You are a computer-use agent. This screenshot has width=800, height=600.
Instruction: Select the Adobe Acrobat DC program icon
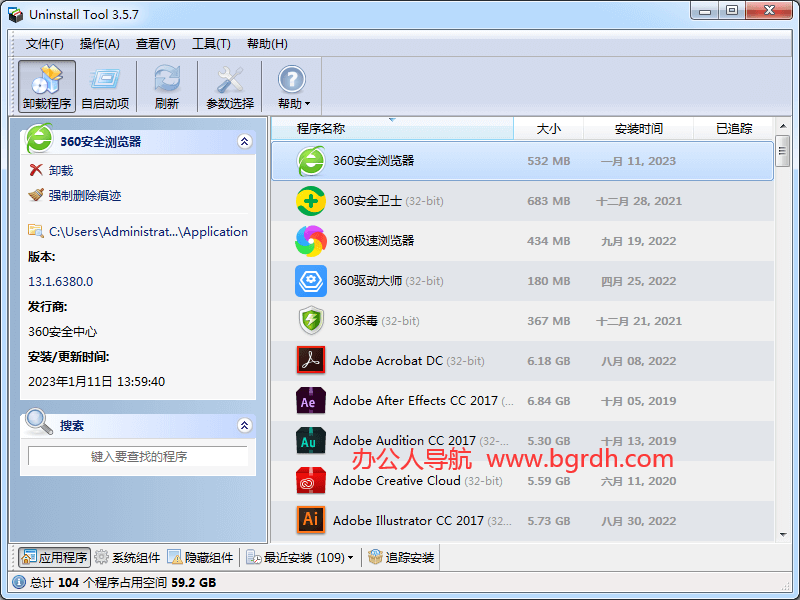click(311, 361)
